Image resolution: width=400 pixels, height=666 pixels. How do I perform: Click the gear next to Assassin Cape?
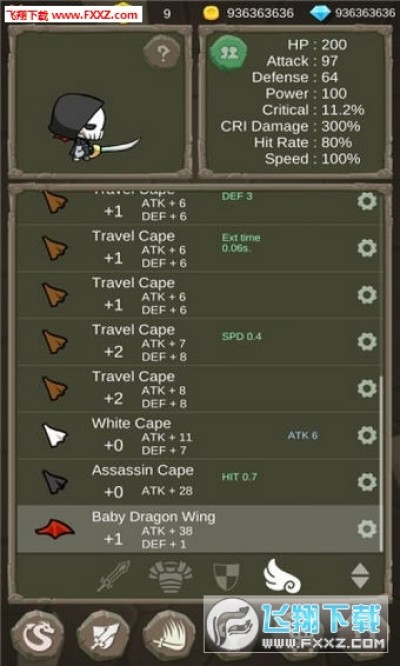point(367,482)
